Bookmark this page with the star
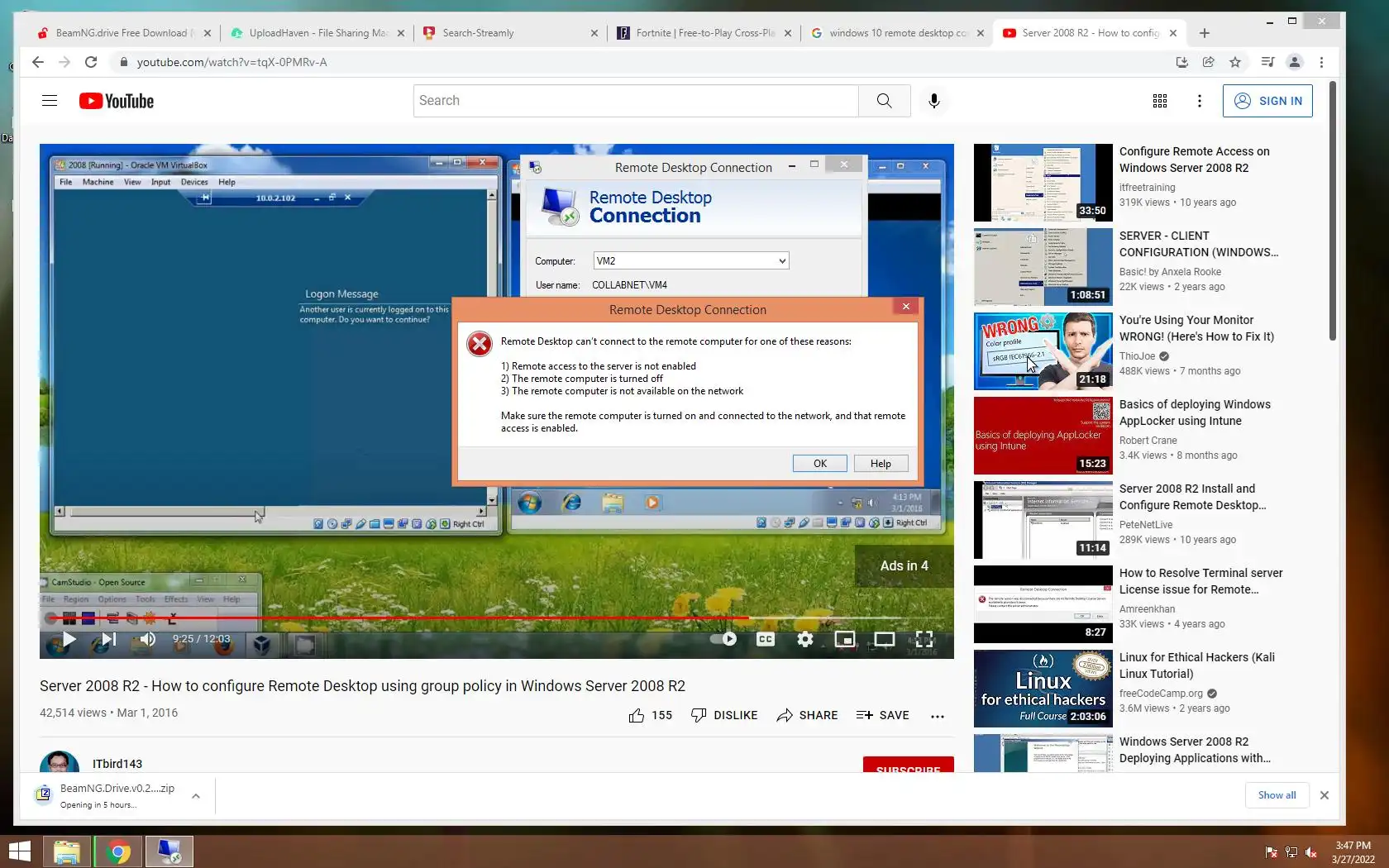The image size is (1389, 868). point(1235,62)
